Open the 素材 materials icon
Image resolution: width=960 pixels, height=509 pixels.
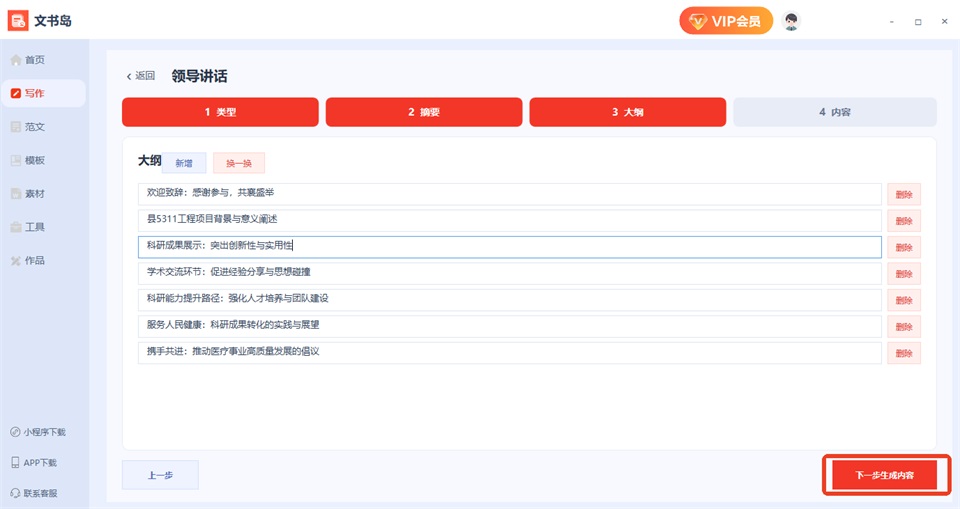pos(16,194)
